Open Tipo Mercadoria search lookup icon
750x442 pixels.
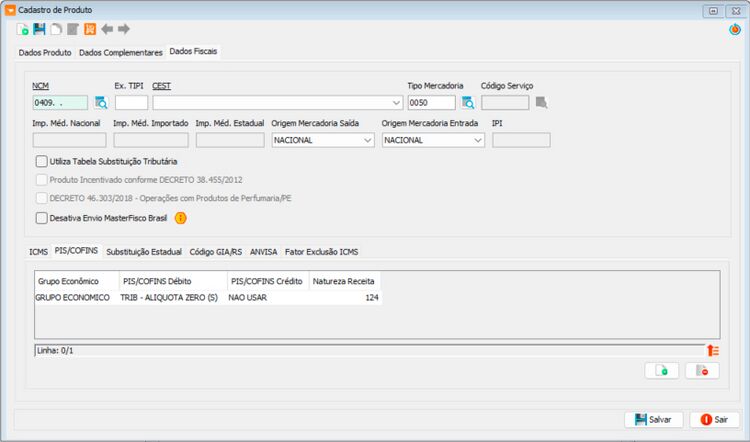[x=468, y=102]
